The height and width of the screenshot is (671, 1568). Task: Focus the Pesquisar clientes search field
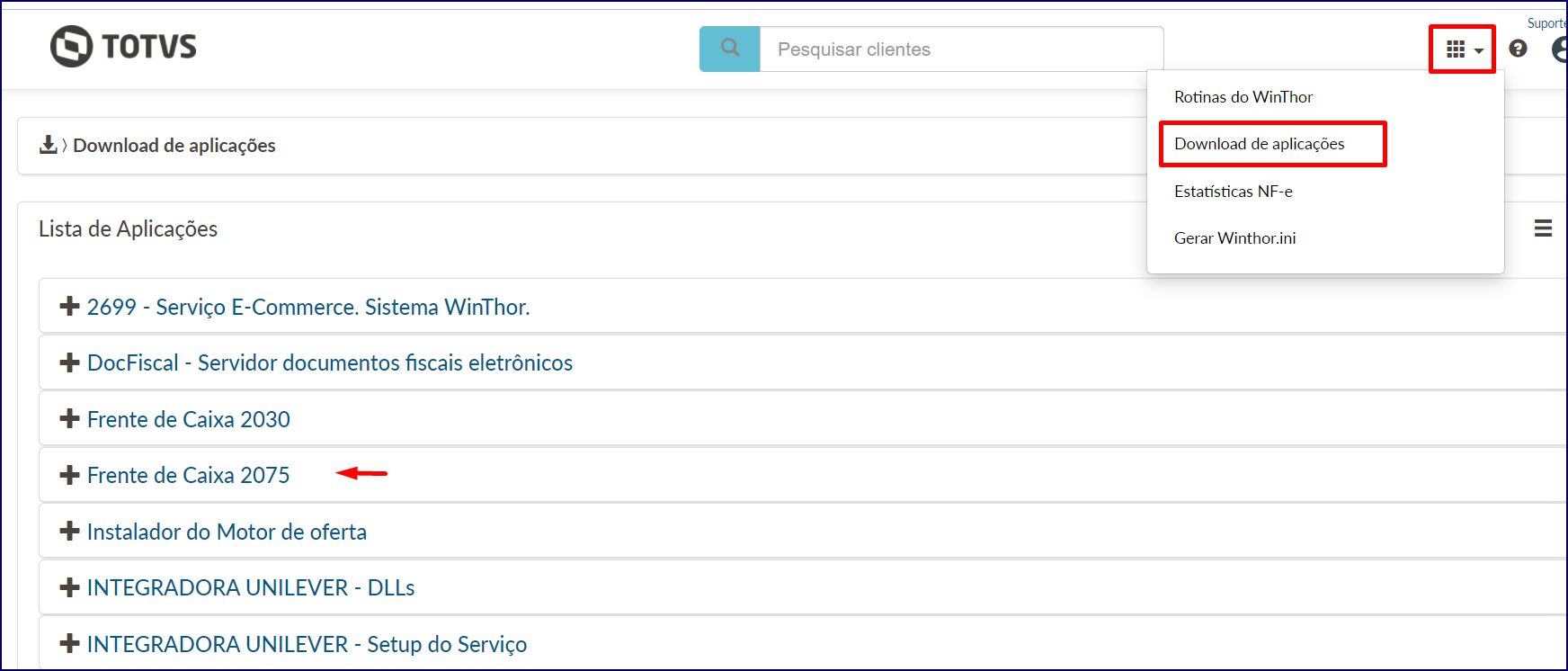pyautogui.click(x=962, y=49)
